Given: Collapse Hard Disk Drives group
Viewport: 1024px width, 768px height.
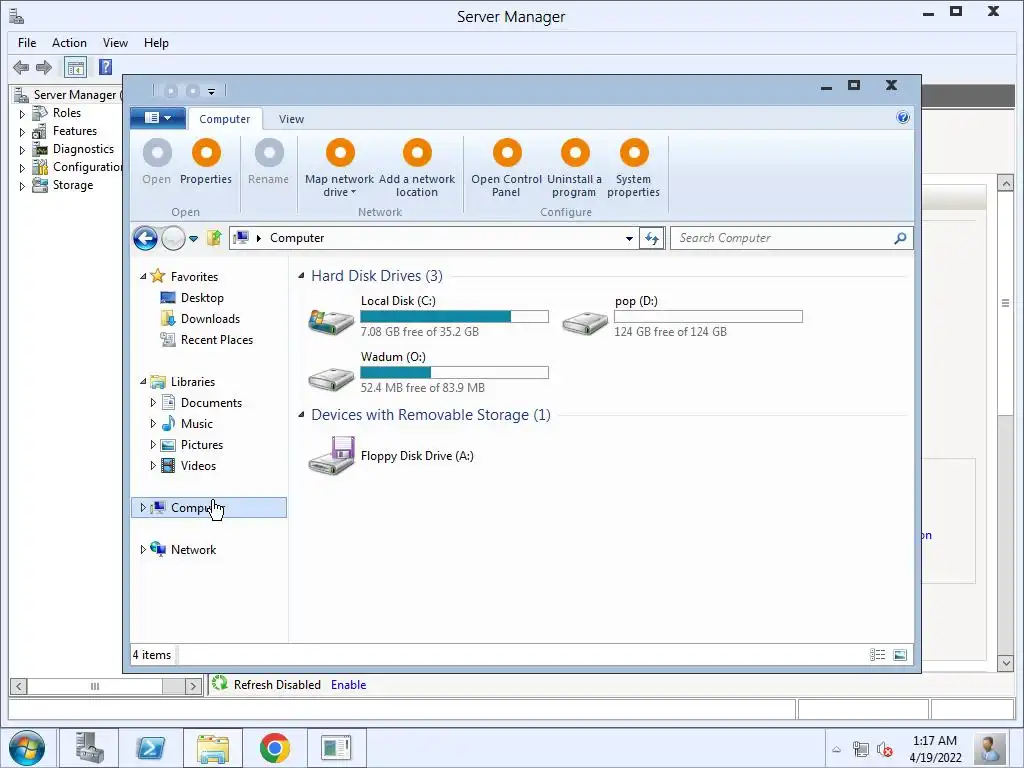Looking at the screenshot, I should [x=301, y=276].
